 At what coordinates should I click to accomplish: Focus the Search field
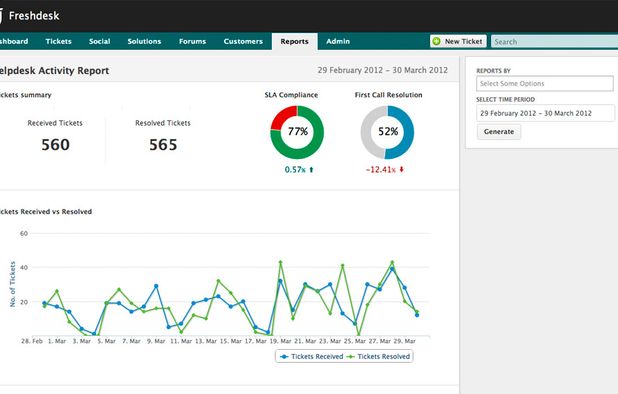tap(554, 41)
